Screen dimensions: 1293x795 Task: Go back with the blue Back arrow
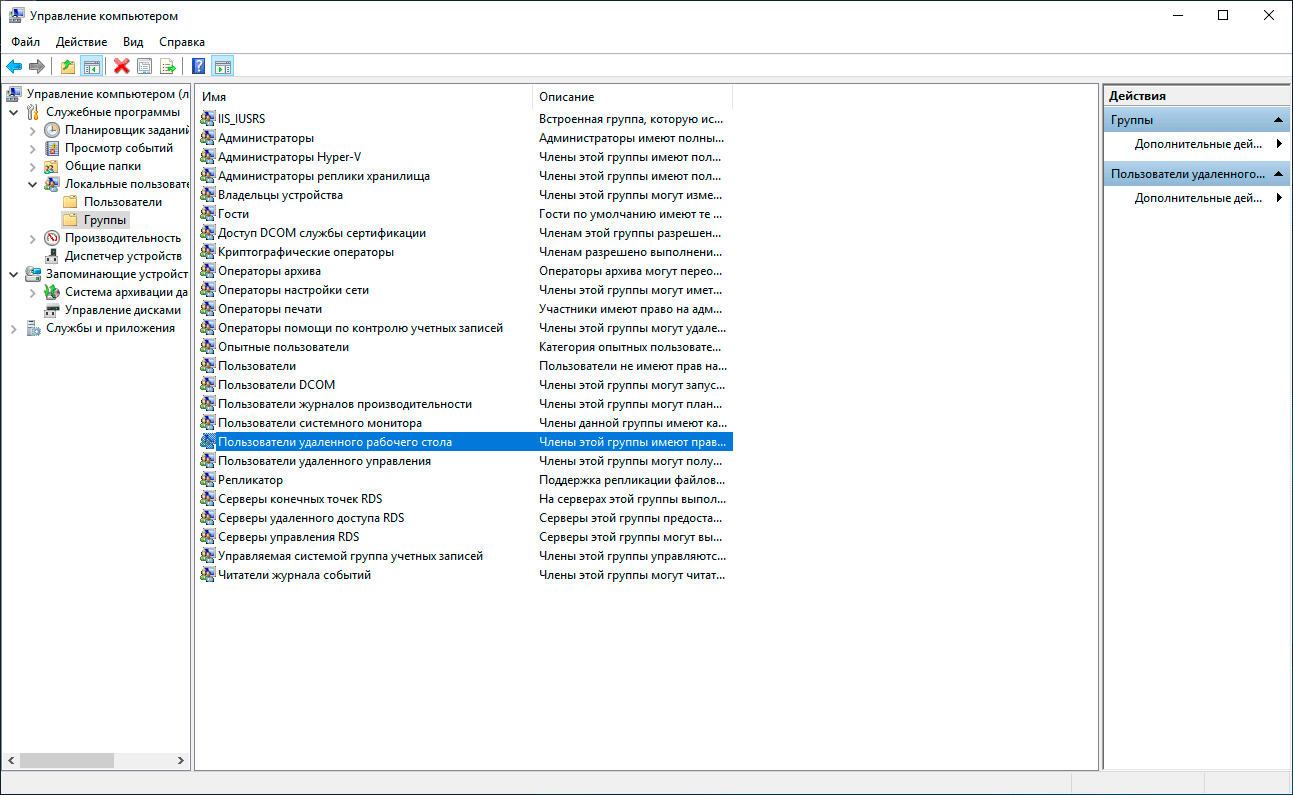point(14,67)
